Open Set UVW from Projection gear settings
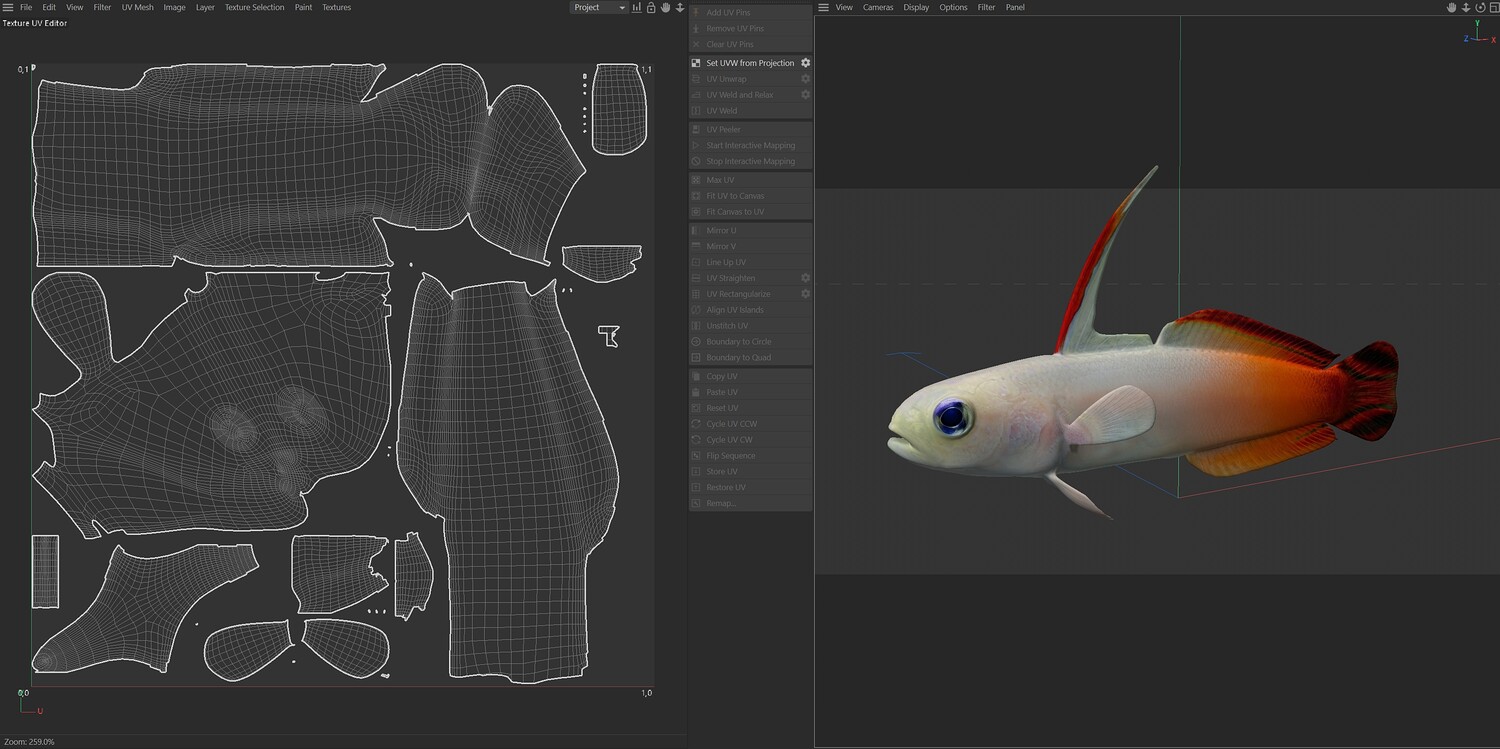The image size is (1500, 749). [x=805, y=63]
